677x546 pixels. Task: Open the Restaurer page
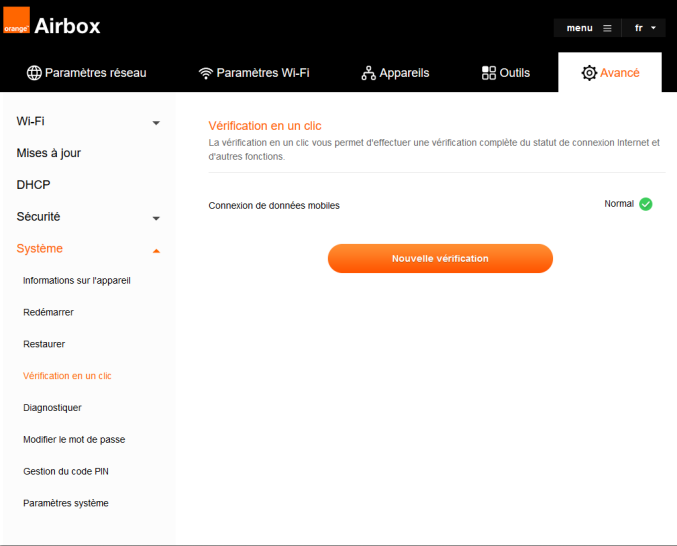click(x=44, y=344)
